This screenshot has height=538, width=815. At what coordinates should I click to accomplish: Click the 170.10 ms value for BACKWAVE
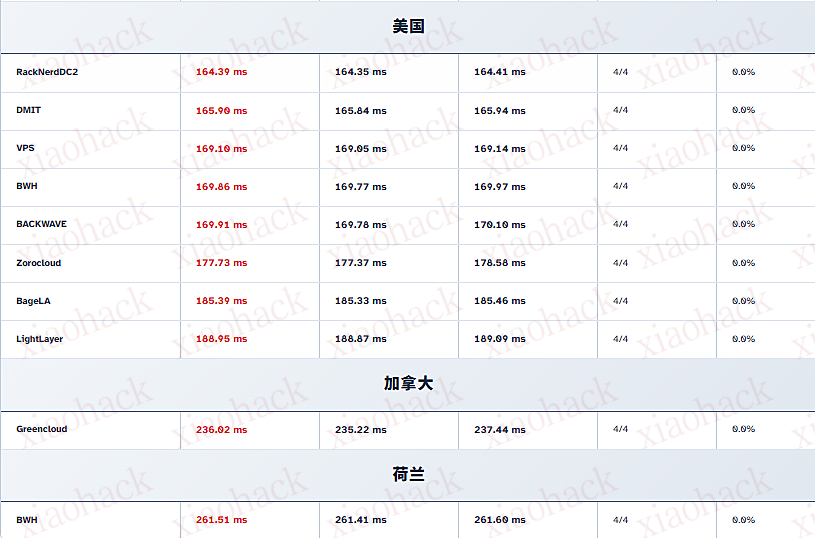point(499,225)
